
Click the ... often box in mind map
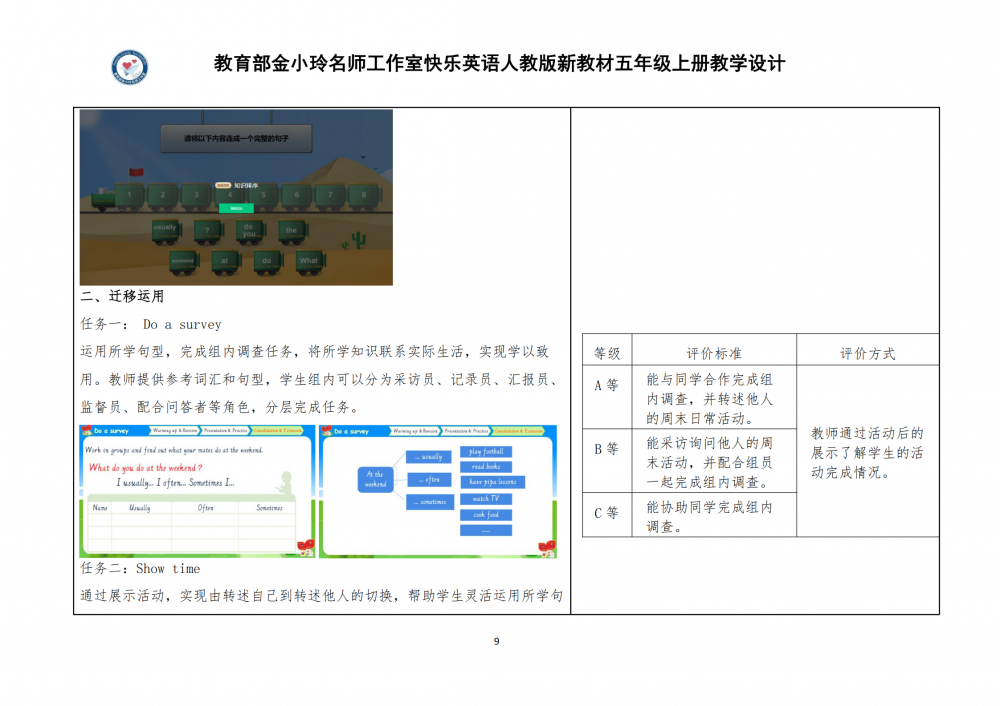tap(429, 480)
